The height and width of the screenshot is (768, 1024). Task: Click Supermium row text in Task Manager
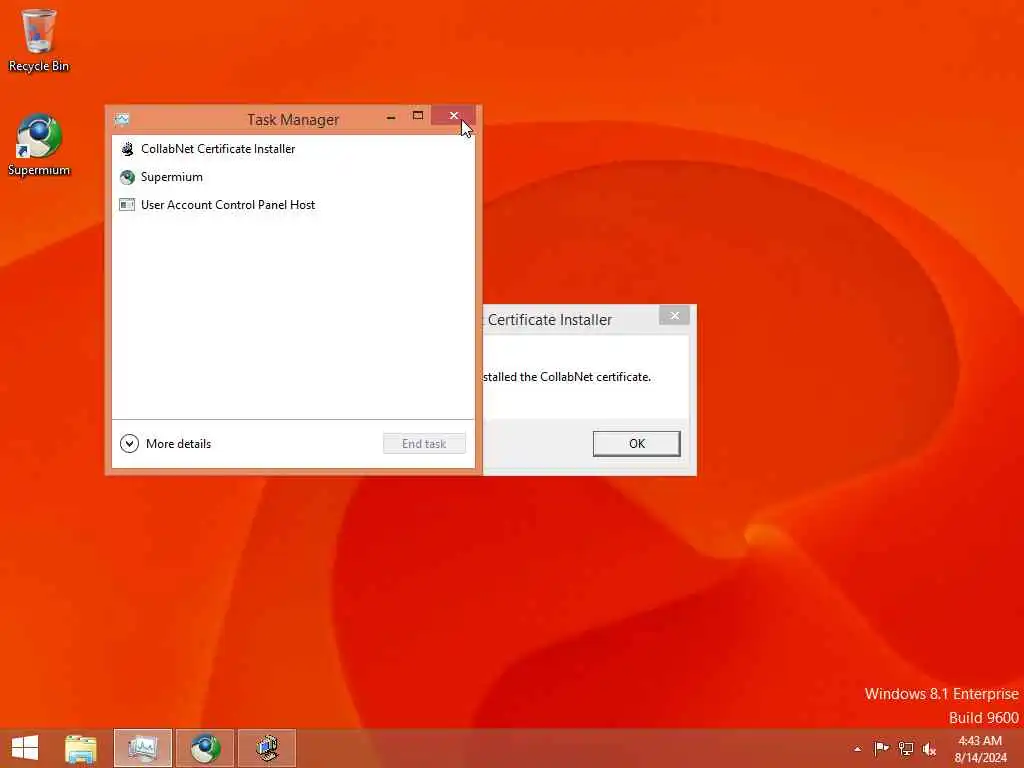click(x=172, y=177)
